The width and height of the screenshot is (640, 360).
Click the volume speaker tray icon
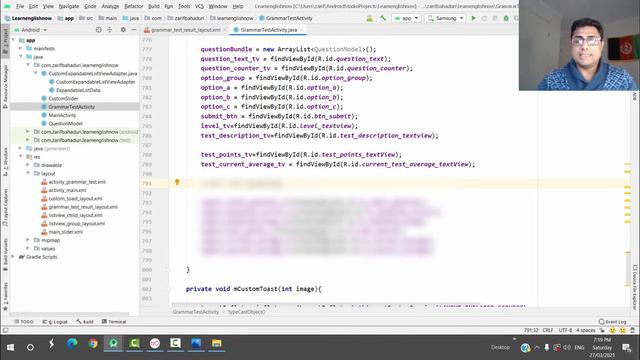(567, 347)
